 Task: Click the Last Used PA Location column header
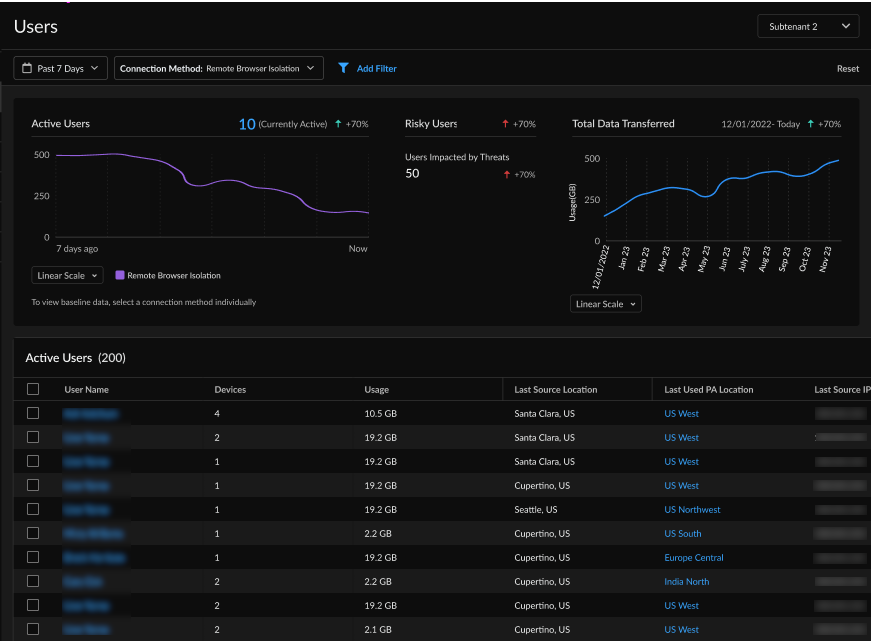(x=709, y=389)
